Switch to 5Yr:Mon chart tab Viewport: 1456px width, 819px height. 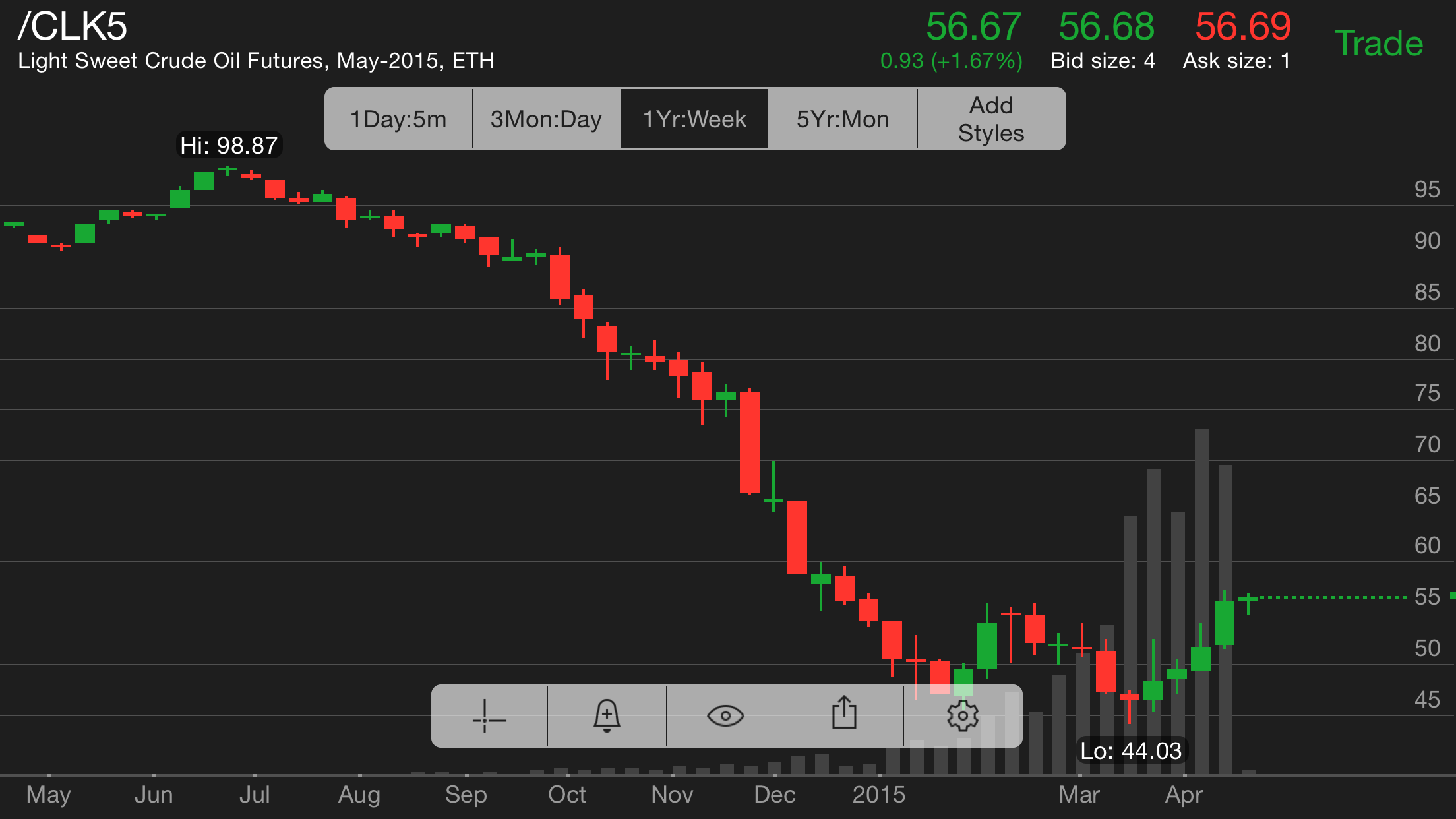(x=843, y=119)
